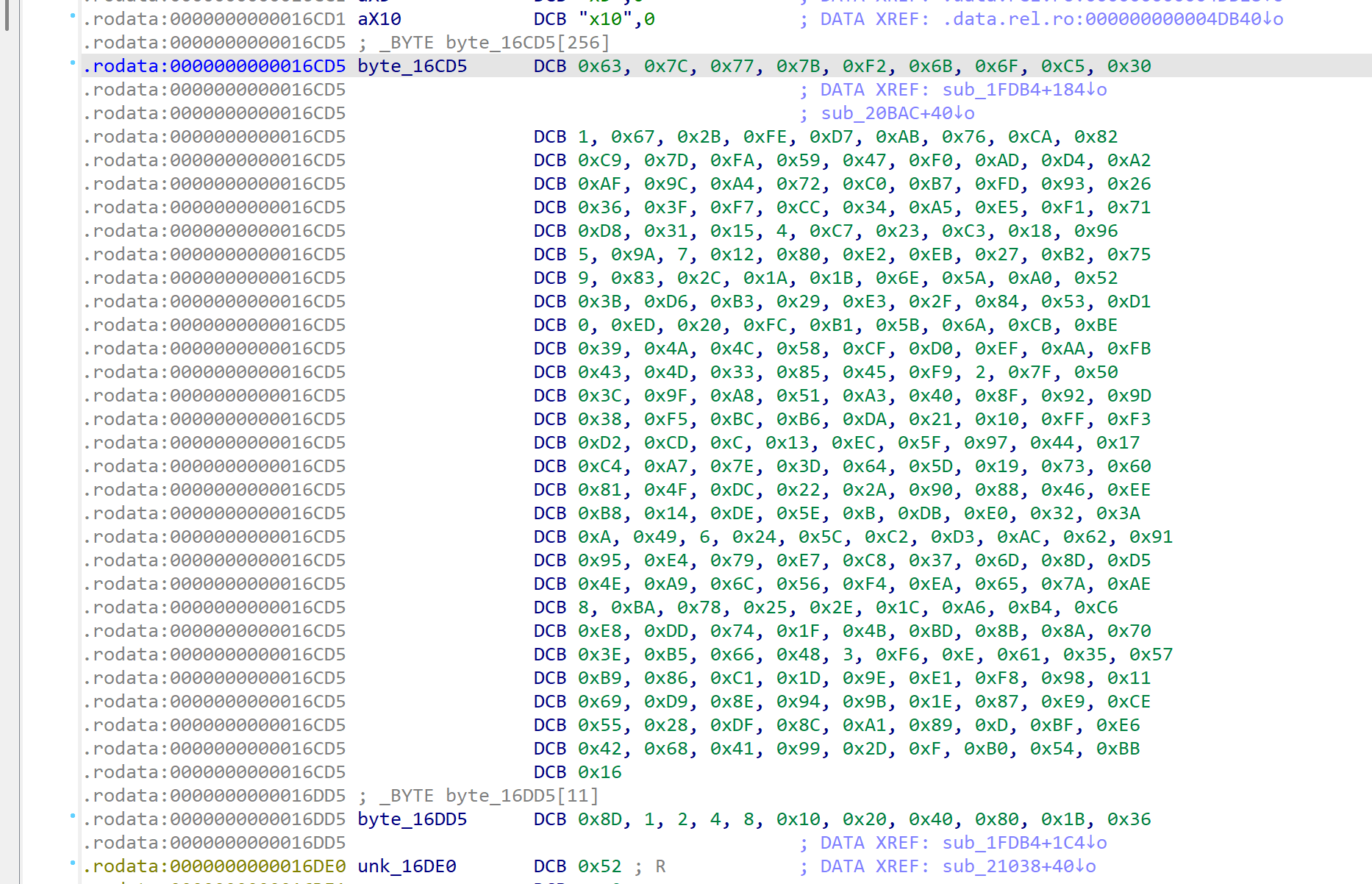Click 0x8D in the byte_16DD5 row
1372x884 pixels.
tap(600, 819)
